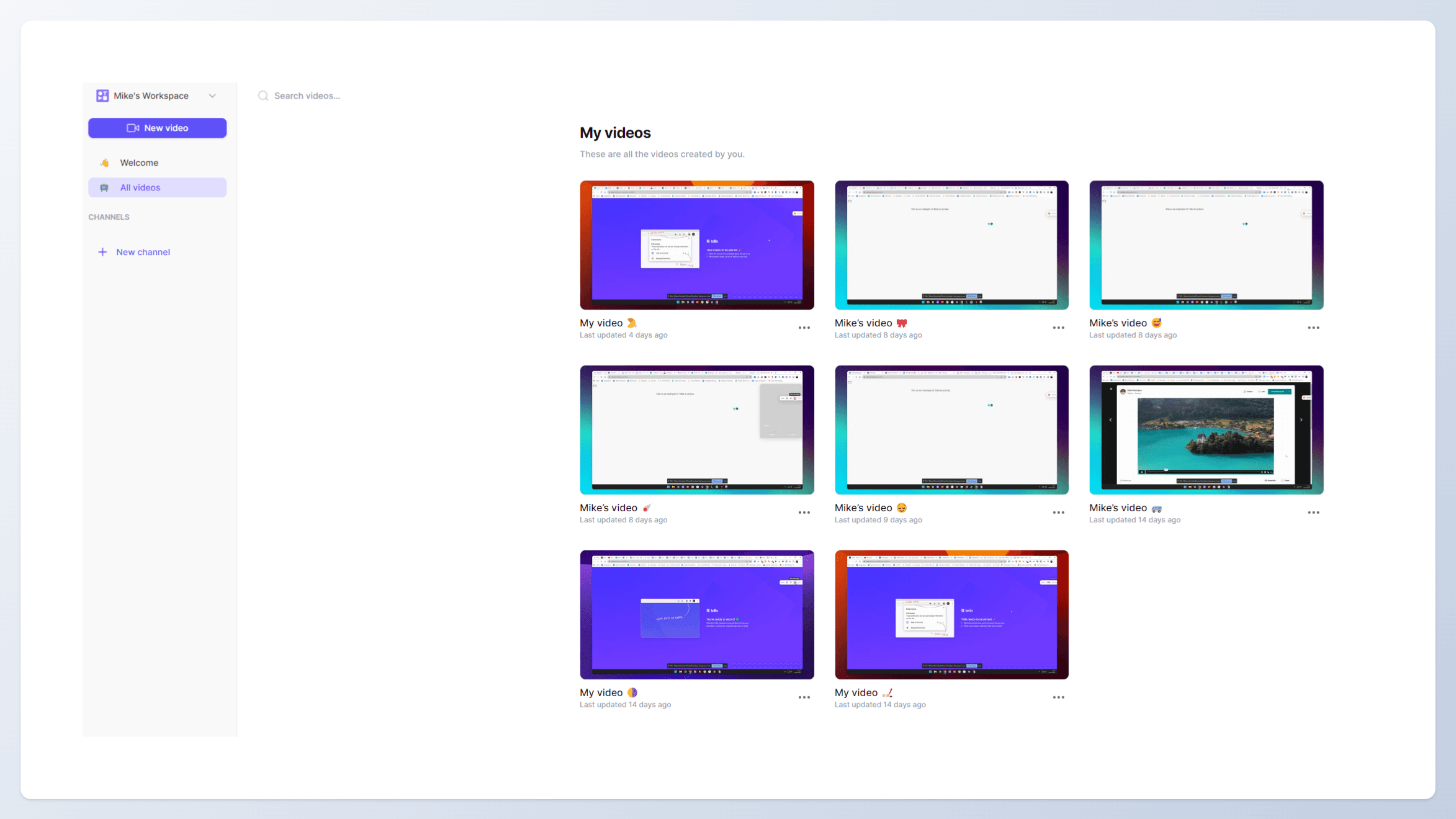Image resolution: width=1456 pixels, height=819 pixels.
Task: Open options menu for Mike's video with guitar emoji
Action: pos(804,512)
